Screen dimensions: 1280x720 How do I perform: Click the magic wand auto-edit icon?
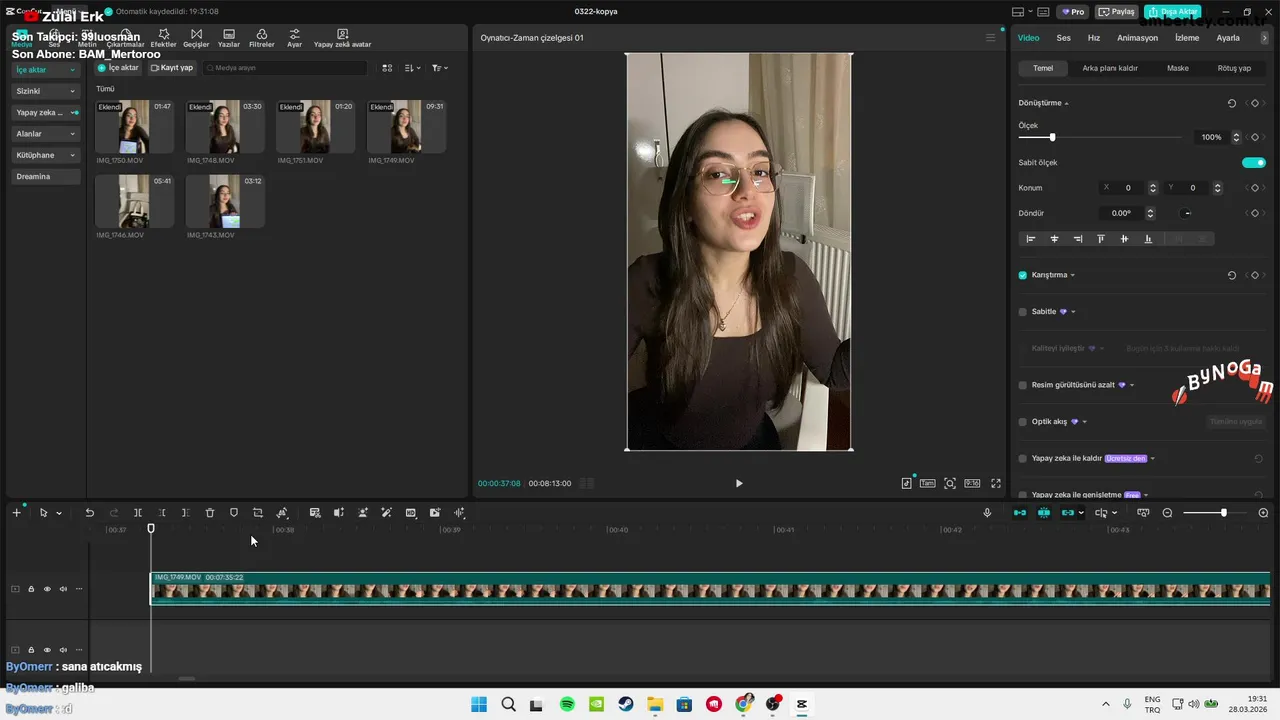(387, 513)
